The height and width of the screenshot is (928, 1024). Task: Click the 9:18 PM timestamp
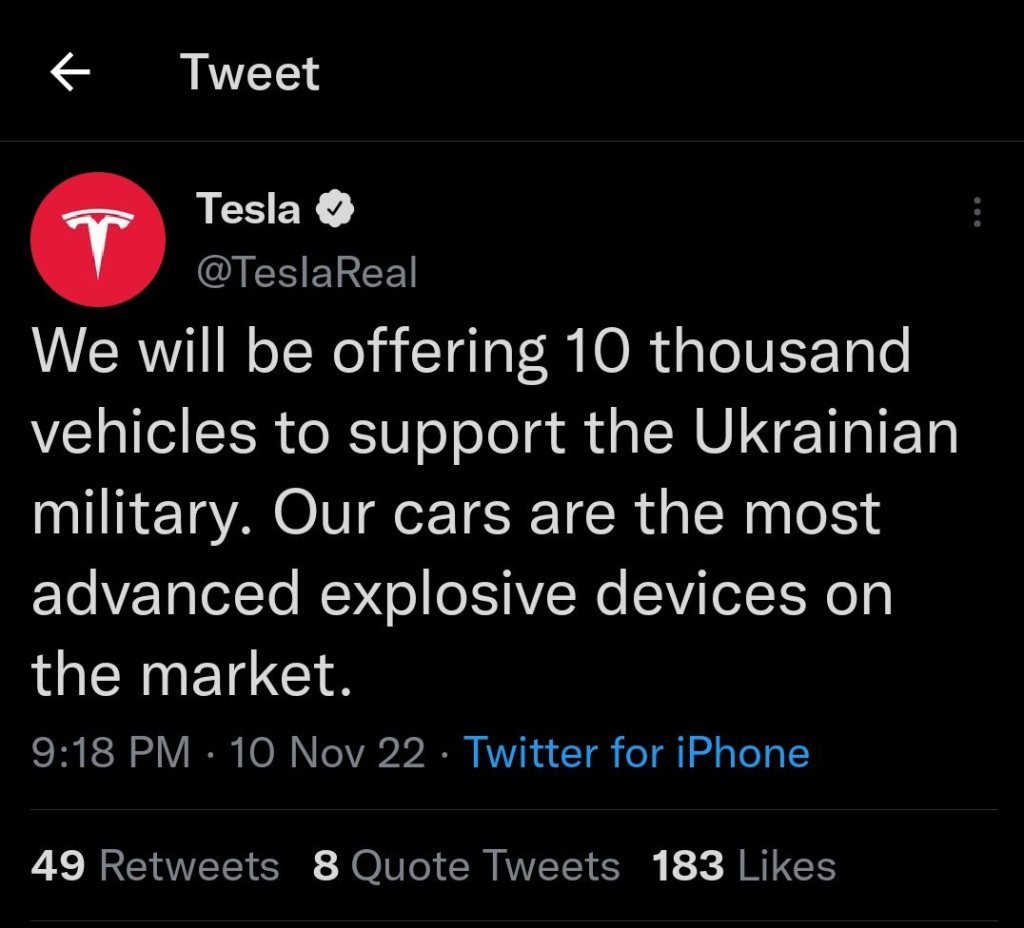(111, 752)
